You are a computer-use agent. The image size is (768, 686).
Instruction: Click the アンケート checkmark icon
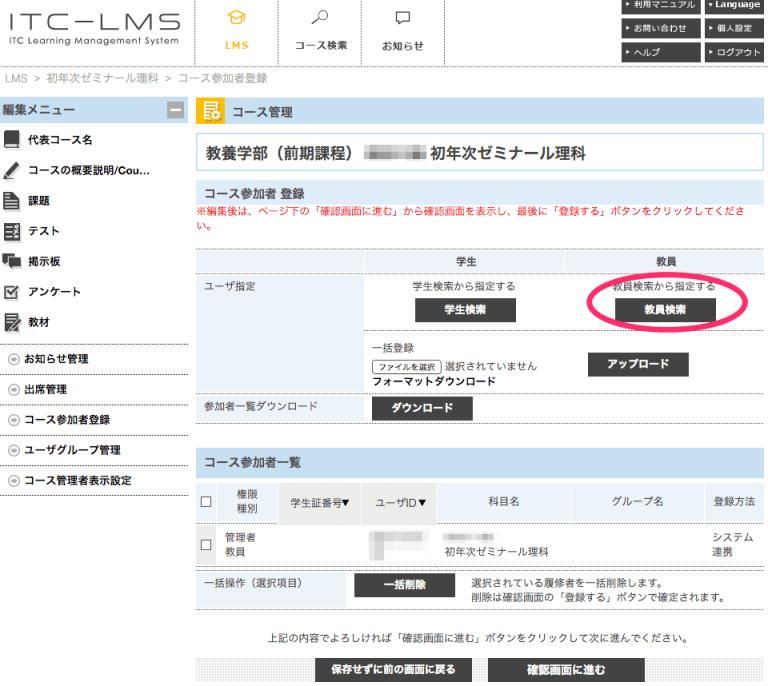12,292
